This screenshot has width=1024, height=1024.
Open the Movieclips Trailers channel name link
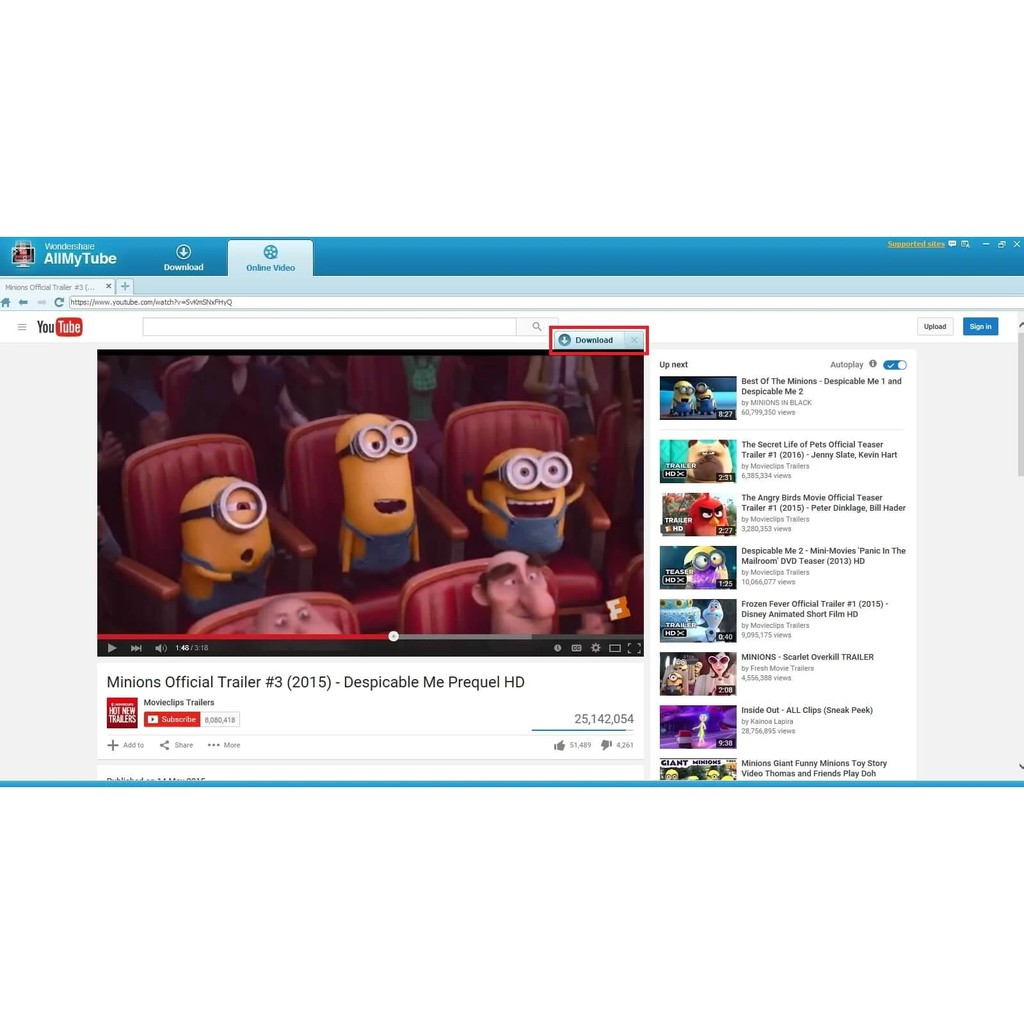point(179,703)
